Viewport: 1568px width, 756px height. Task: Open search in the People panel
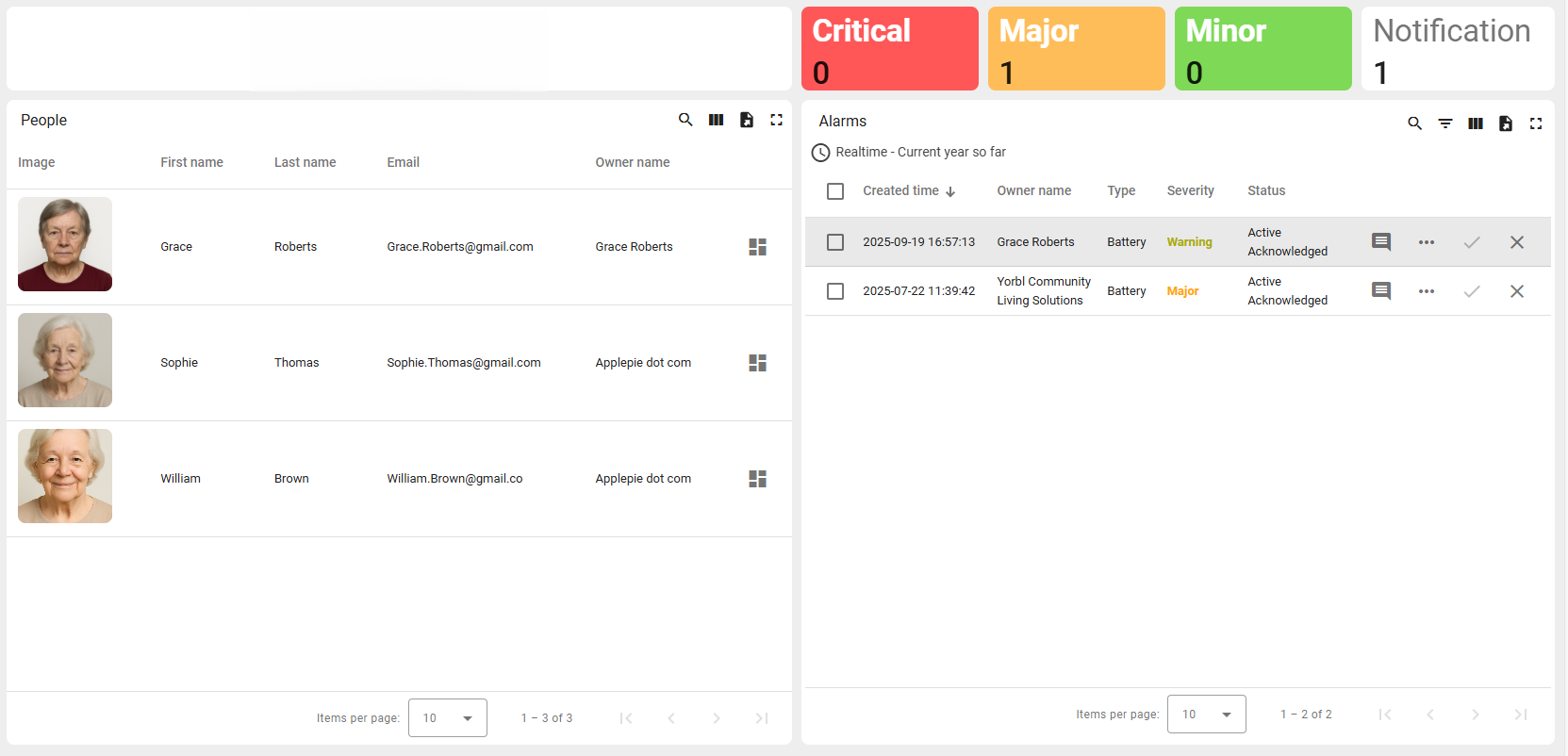coord(685,120)
